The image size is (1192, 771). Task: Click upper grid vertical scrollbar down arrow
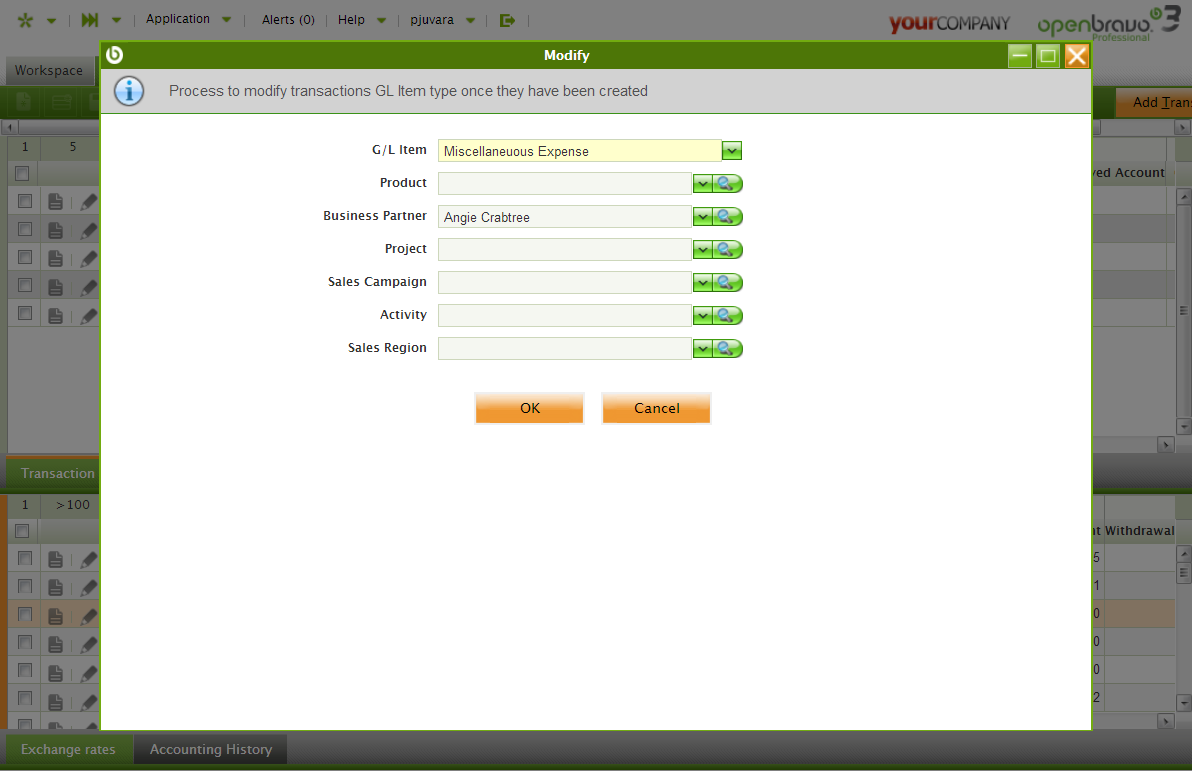click(1183, 426)
